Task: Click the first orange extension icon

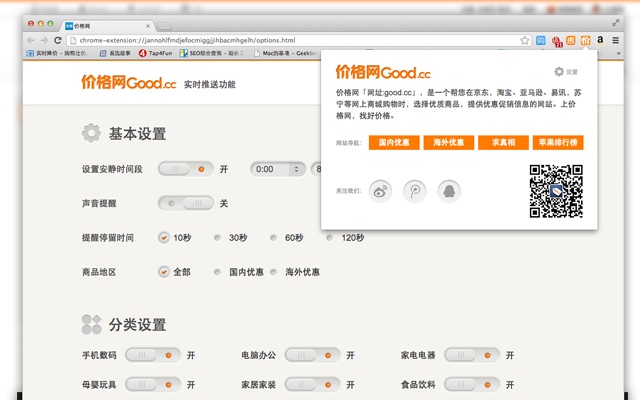Action: click(571, 40)
